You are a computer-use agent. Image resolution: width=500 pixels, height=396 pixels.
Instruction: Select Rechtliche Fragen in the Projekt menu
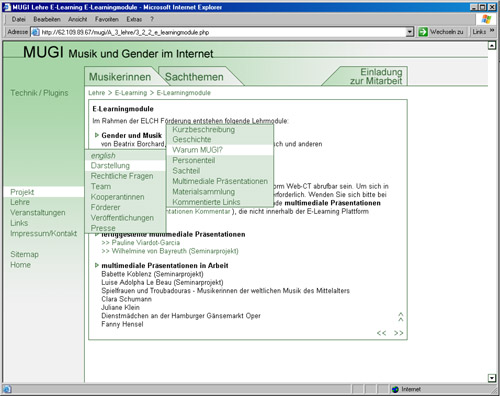(122, 176)
